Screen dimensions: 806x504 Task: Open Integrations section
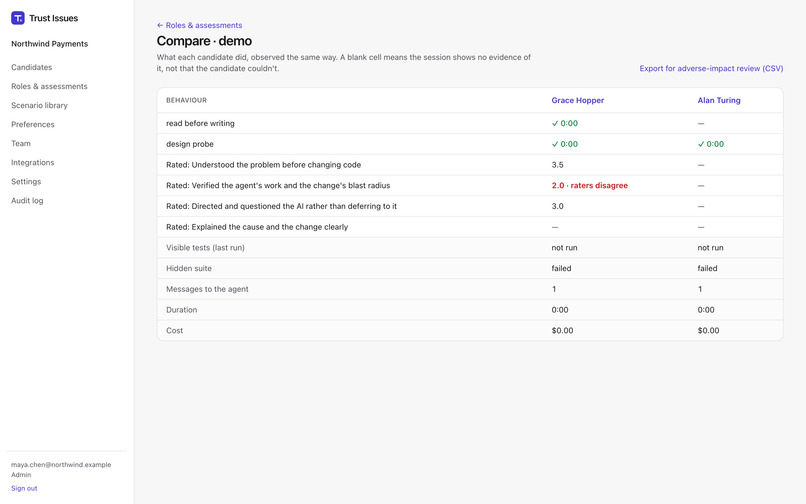pyautogui.click(x=33, y=163)
